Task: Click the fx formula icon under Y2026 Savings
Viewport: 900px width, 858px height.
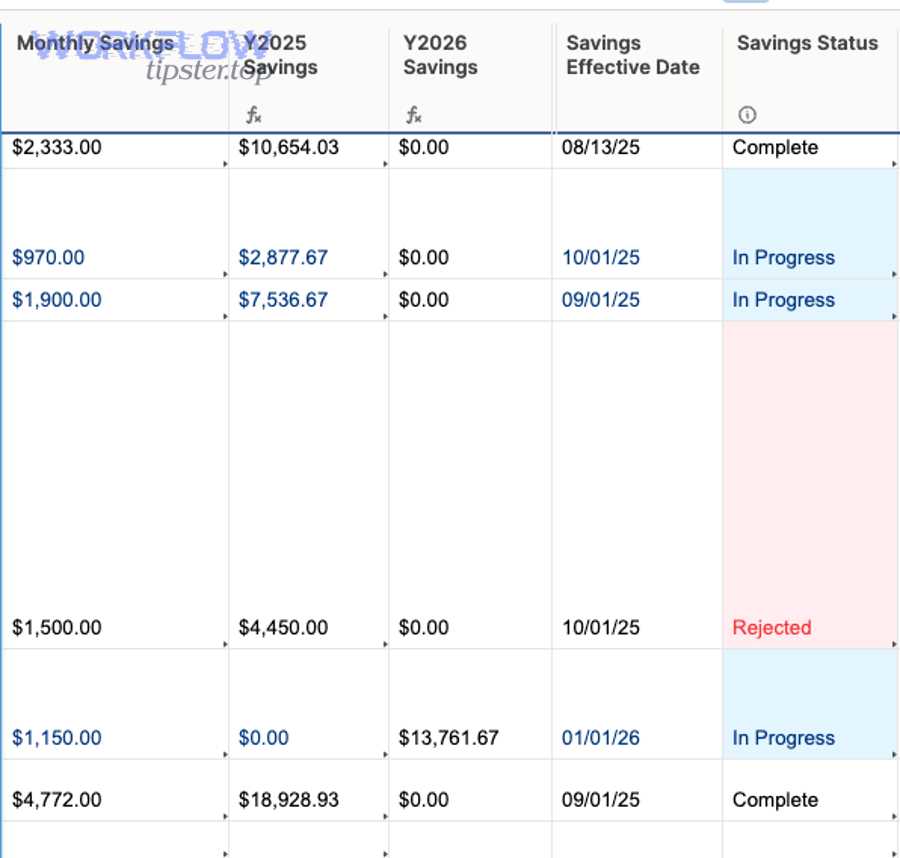Action: [x=413, y=116]
